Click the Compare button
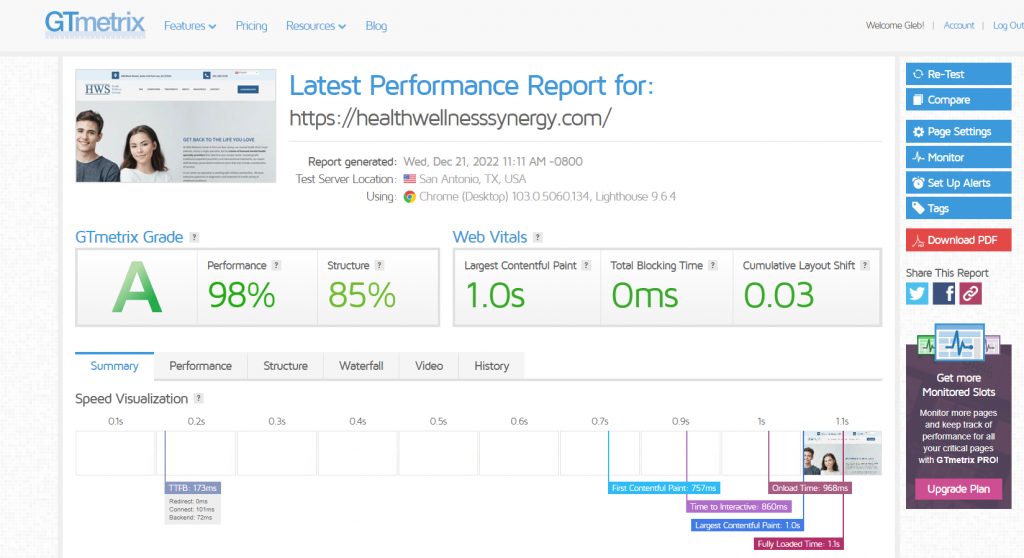Viewport: 1024px width, 558px height. pos(958,99)
